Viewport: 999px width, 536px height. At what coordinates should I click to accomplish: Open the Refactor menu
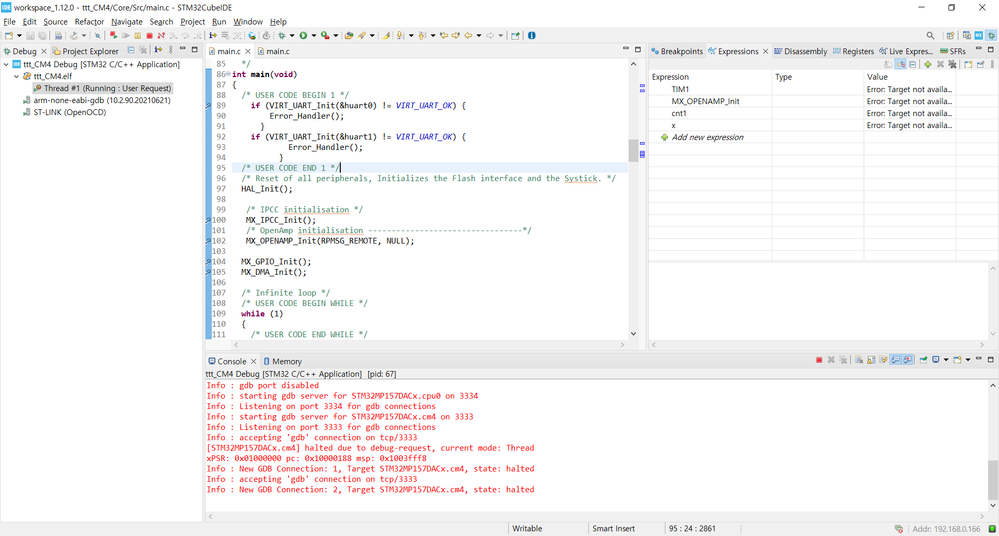[89, 22]
